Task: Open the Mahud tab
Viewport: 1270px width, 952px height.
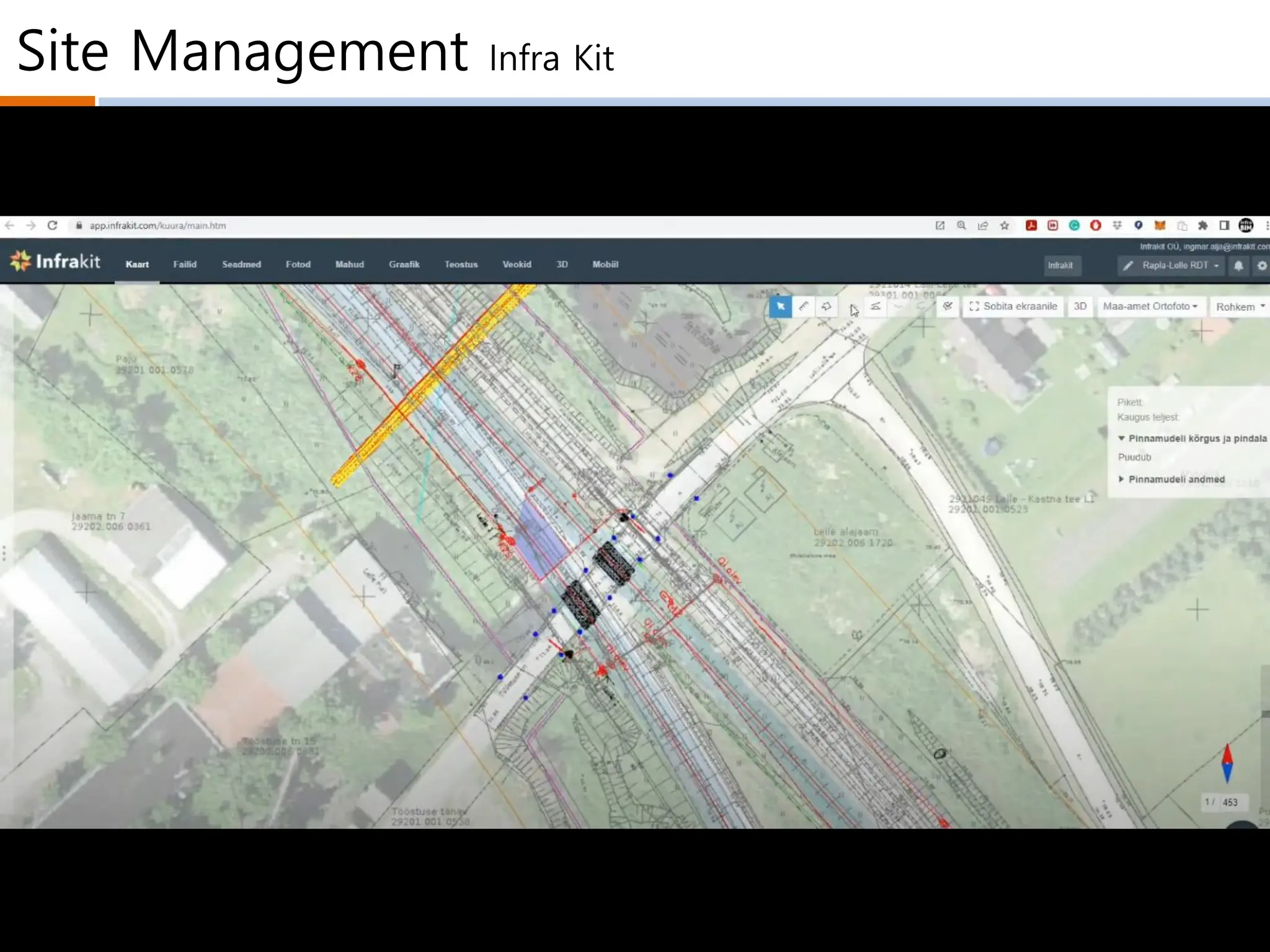Action: click(x=350, y=265)
